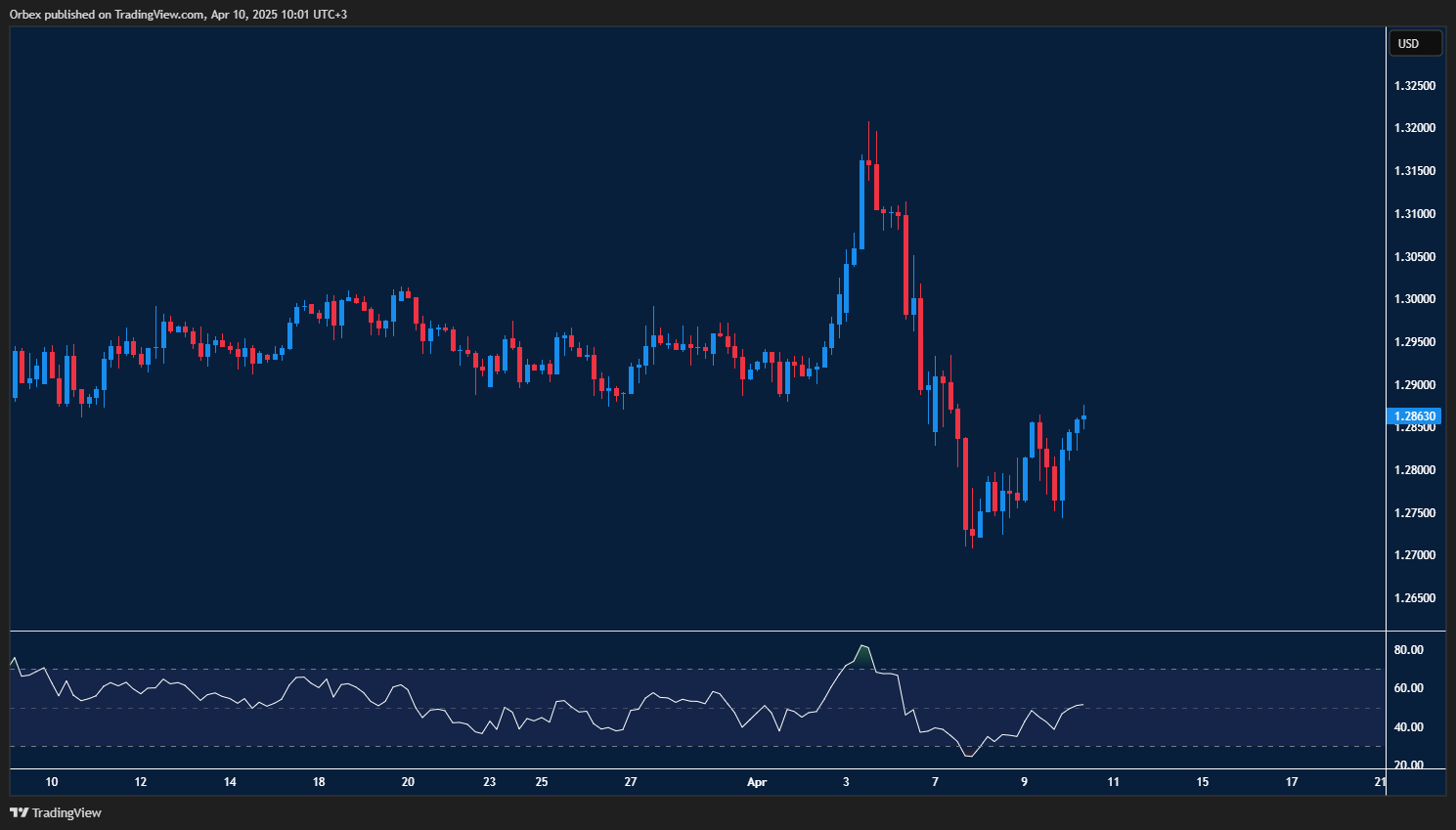Click the 1.26500 price axis label
Image resolution: width=1456 pixels, height=830 pixels.
(x=1414, y=598)
